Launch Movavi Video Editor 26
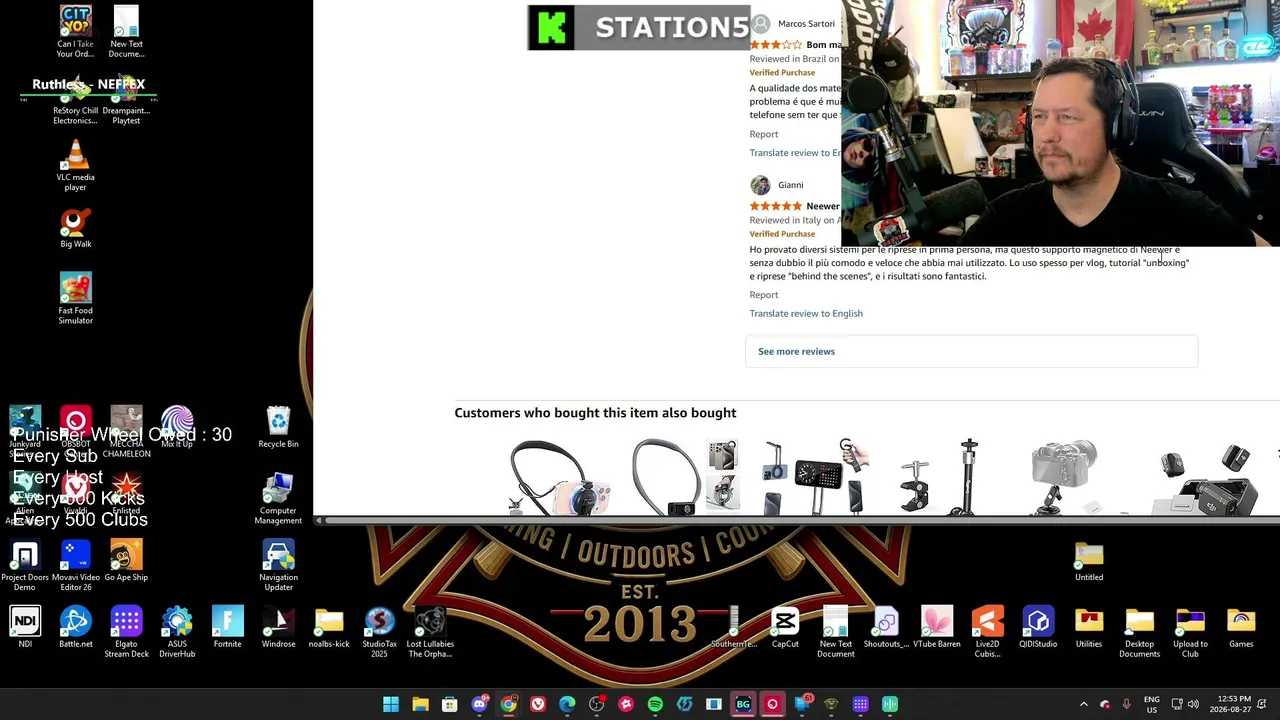 tap(75, 565)
